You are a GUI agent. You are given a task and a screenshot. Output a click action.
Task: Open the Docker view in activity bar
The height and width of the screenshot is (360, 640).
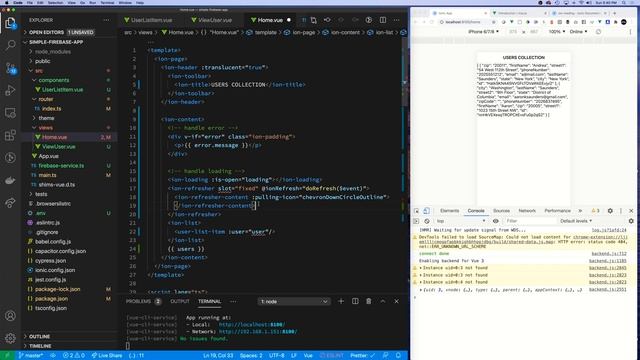coord(10,180)
